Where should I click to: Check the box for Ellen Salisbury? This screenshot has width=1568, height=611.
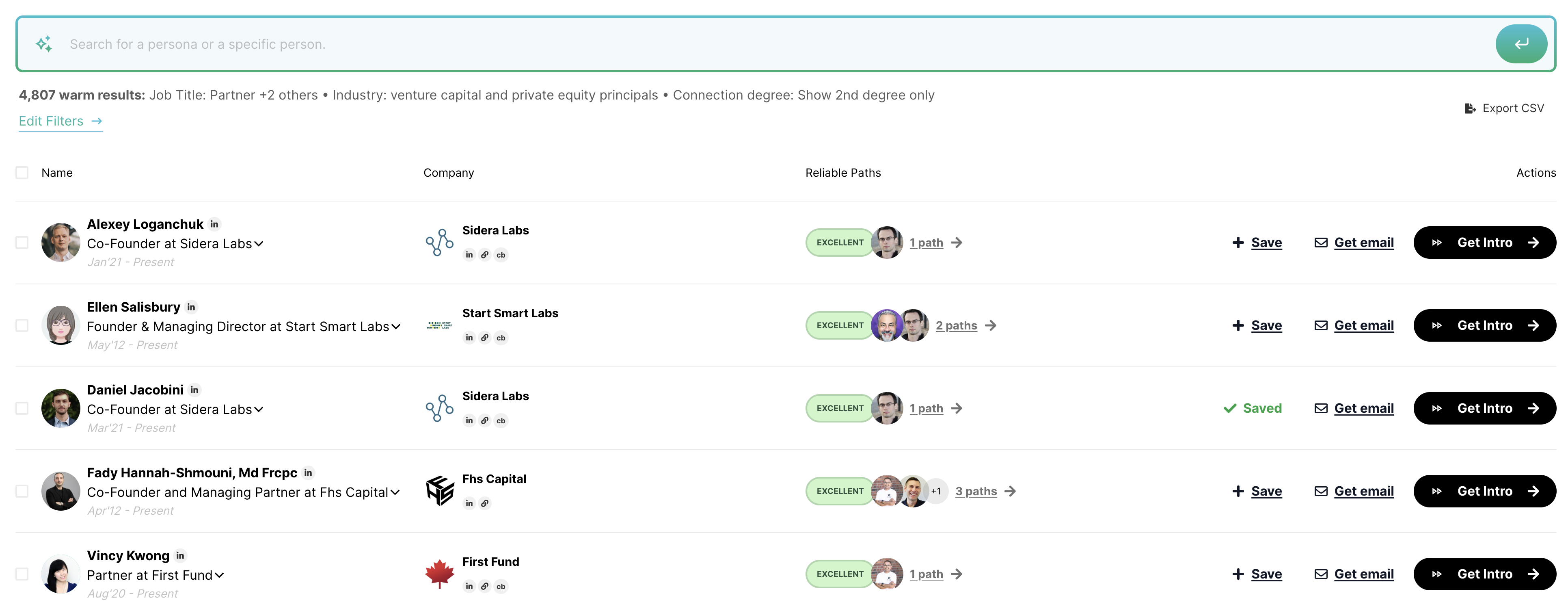pos(22,325)
